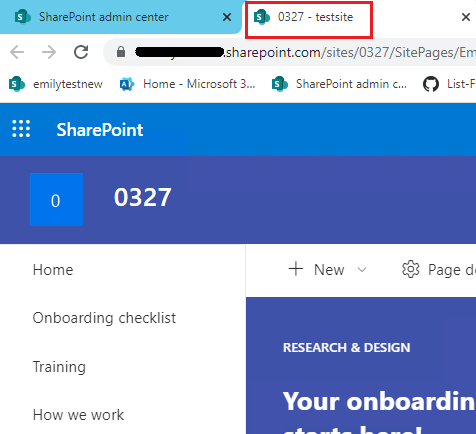Open the GitHub List-F bookmark
476x434 pixels.
[449, 84]
